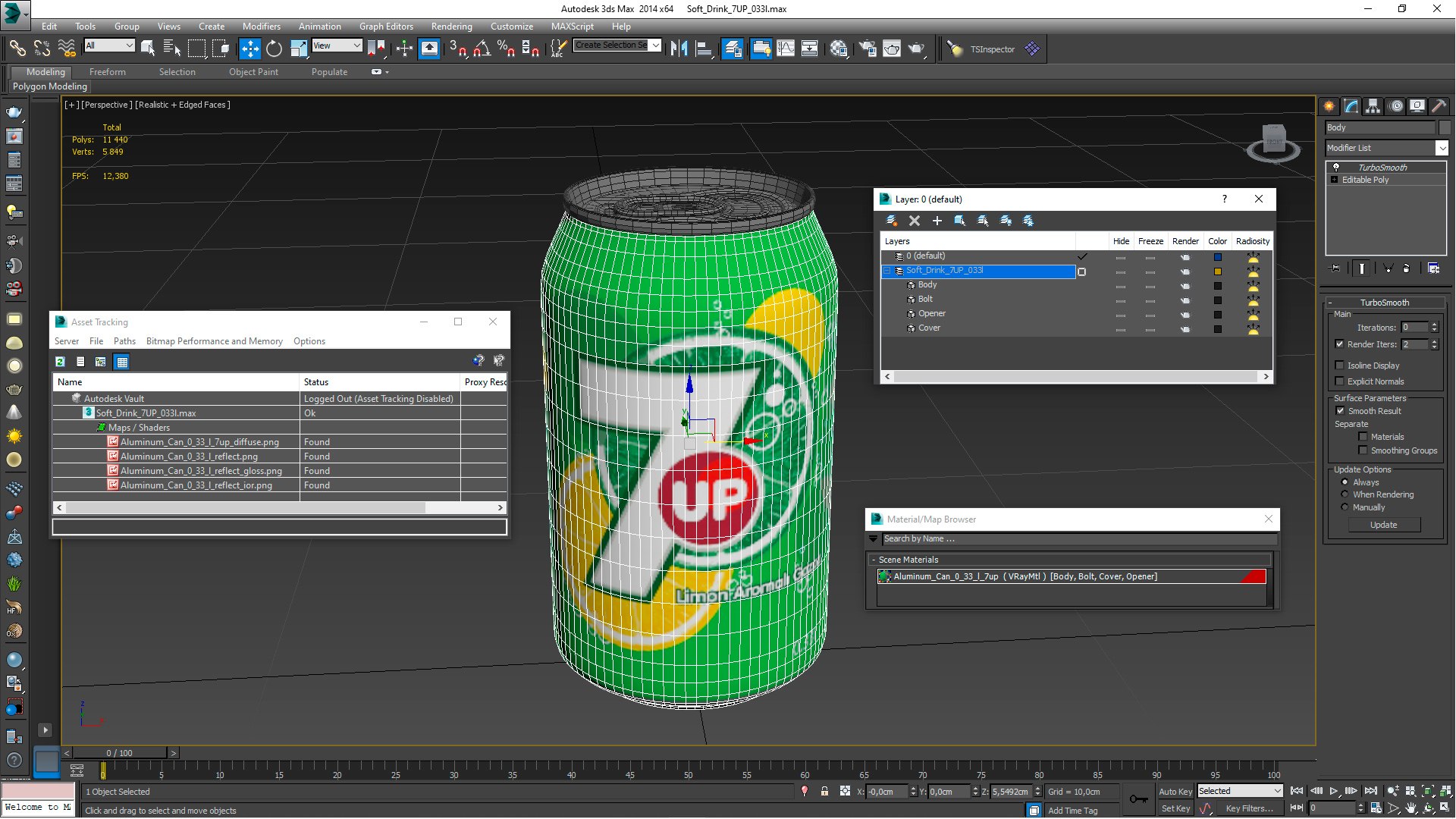Open the Rendering menu
The image size is (1456, 819).
pyautogui.click(x=451, y=26)
